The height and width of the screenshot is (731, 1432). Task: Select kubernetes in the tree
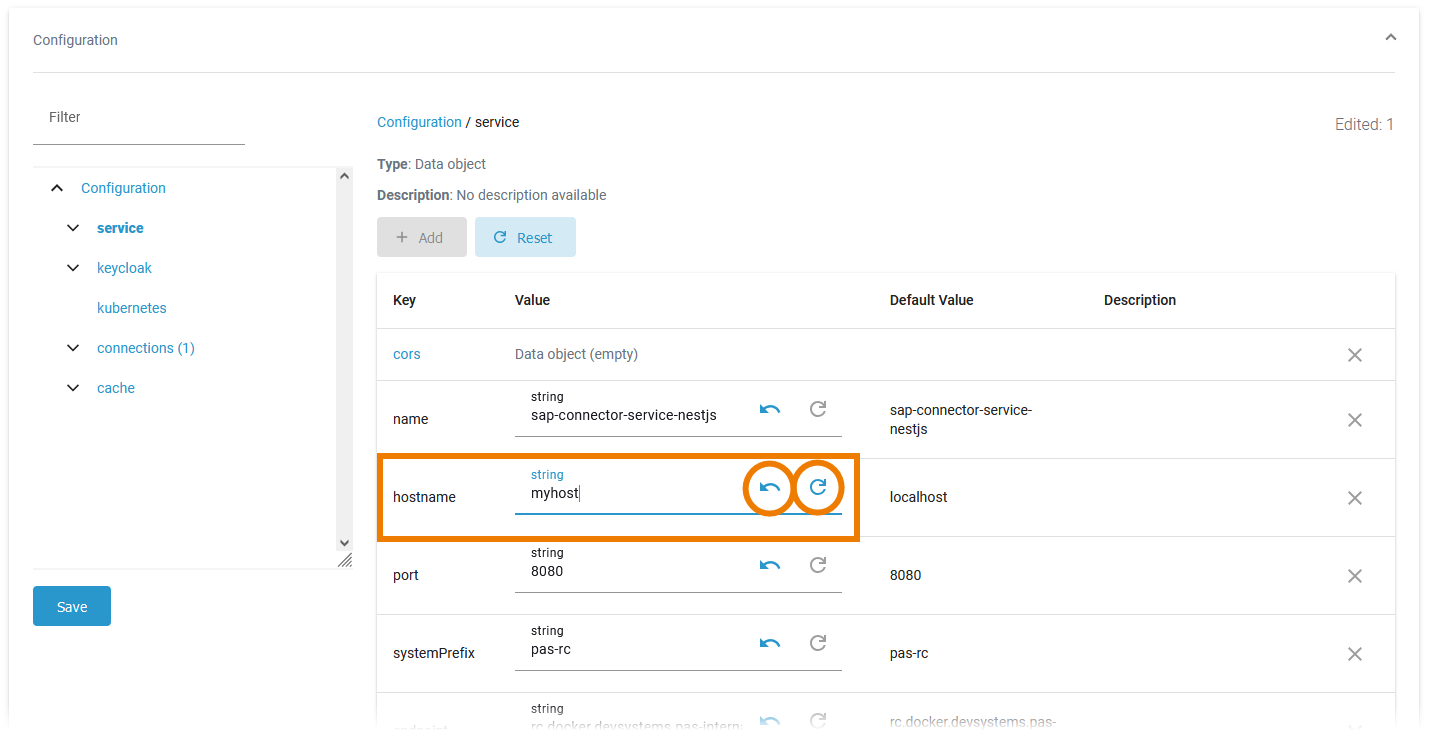132,308
